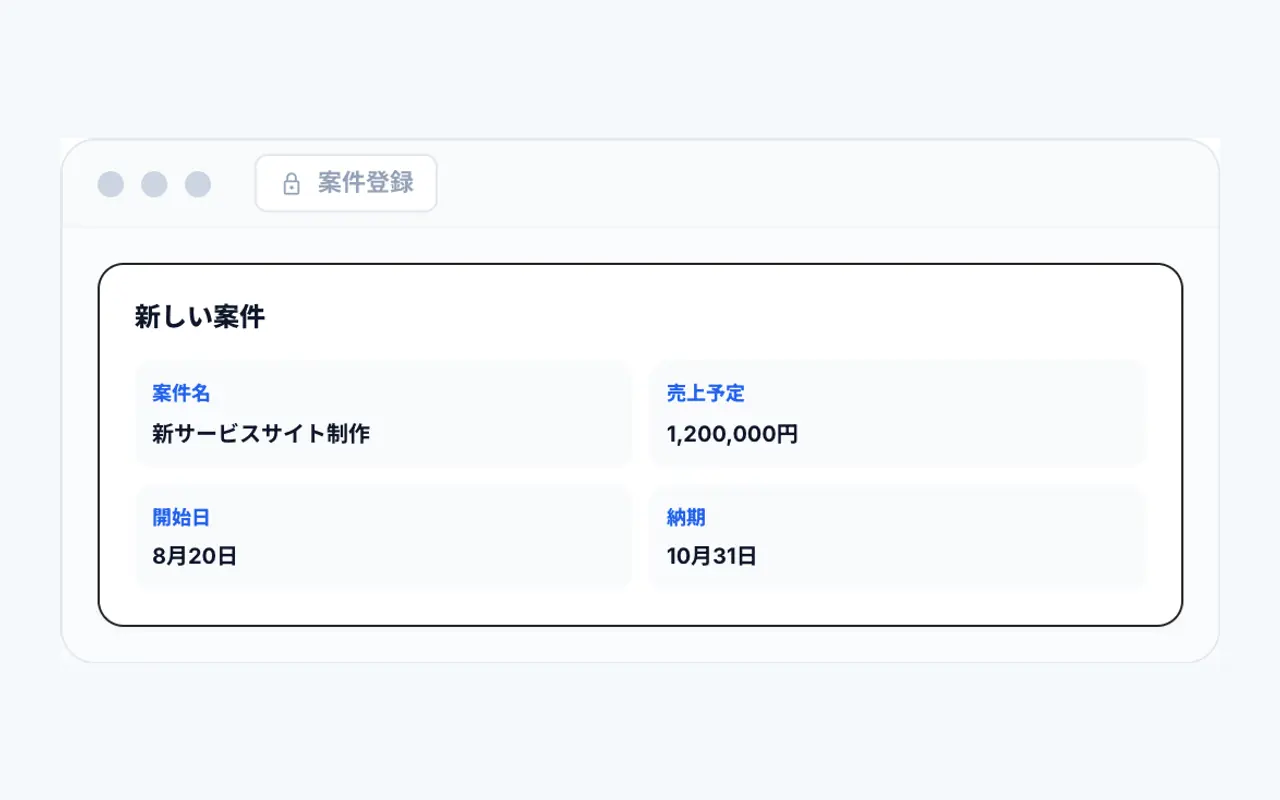Click the 案件名 field label
The height and width of the screenshot is (800, 1280).
pos(181,394)
